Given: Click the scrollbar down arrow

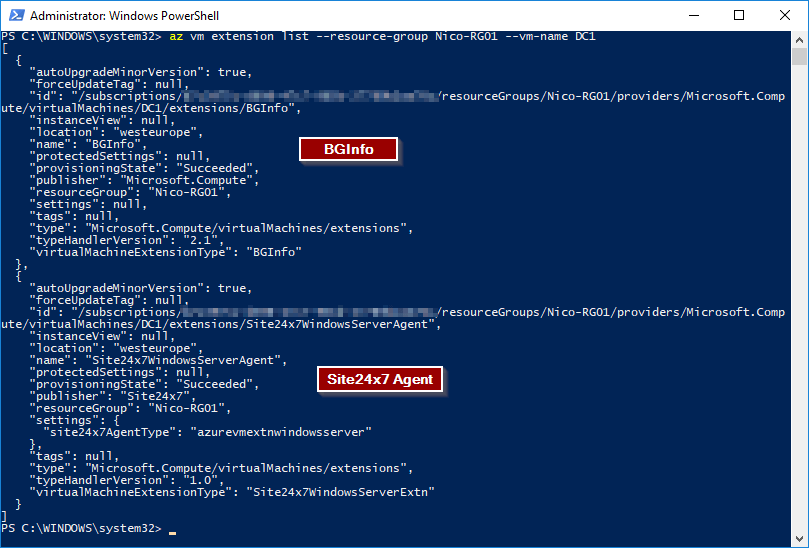Looking at the screenshot, I should tap(799, 539).
